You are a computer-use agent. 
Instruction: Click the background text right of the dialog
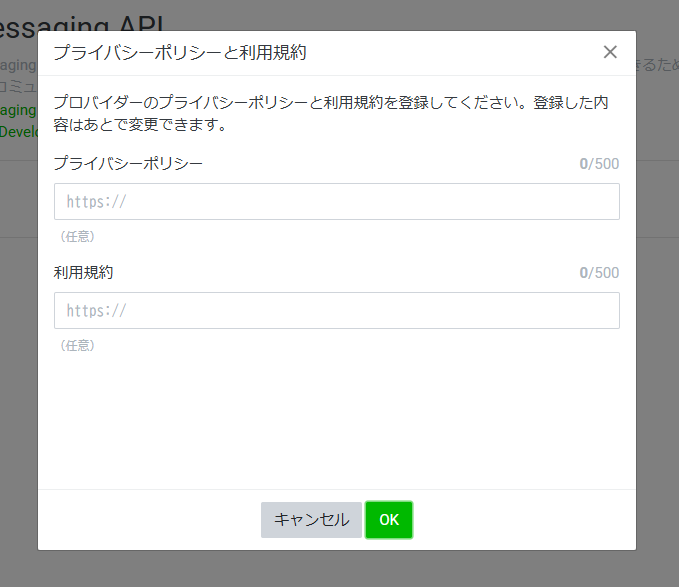click(x=657, y=65)
